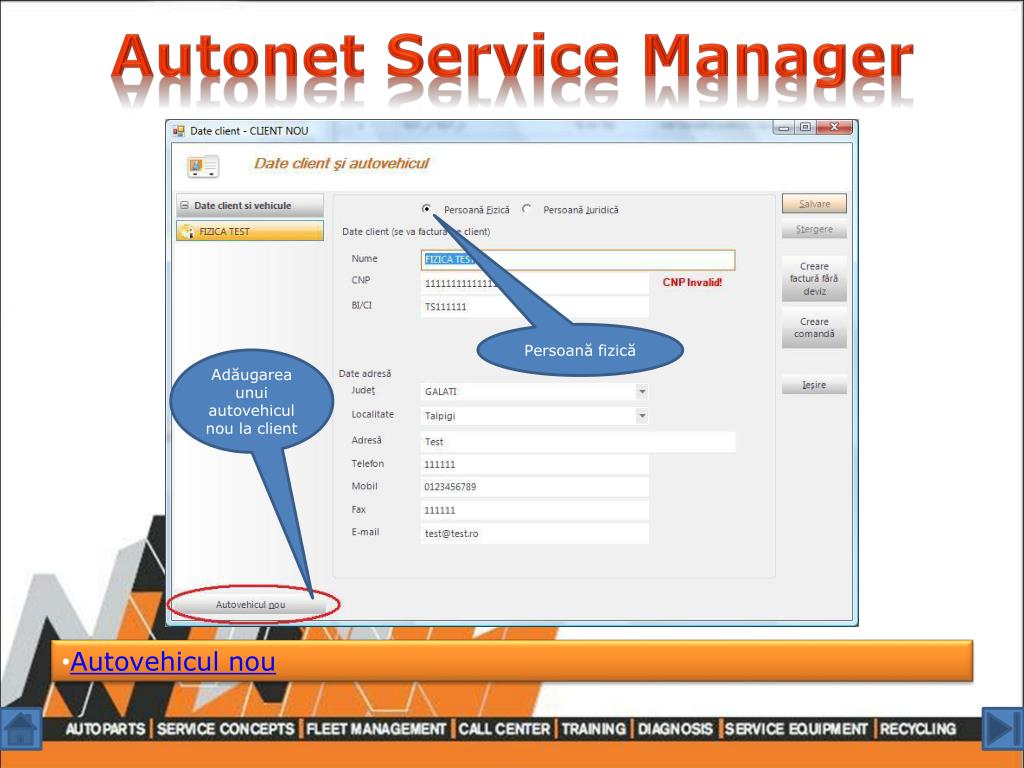
Task: Click the Date adresă section label
Action: 365,374
